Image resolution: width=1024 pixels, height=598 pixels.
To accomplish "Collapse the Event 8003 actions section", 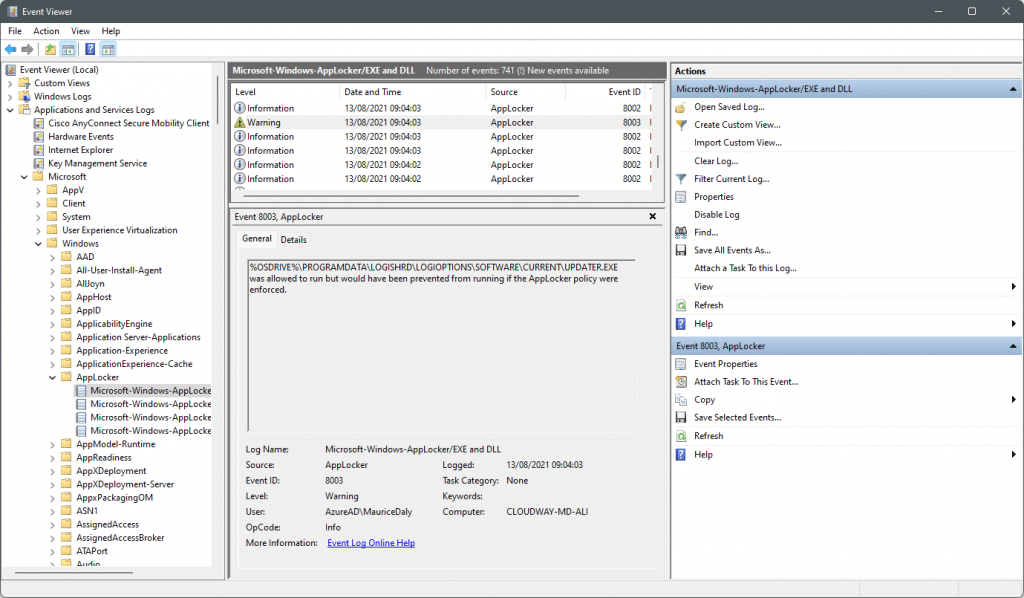I will (1013, 346).
